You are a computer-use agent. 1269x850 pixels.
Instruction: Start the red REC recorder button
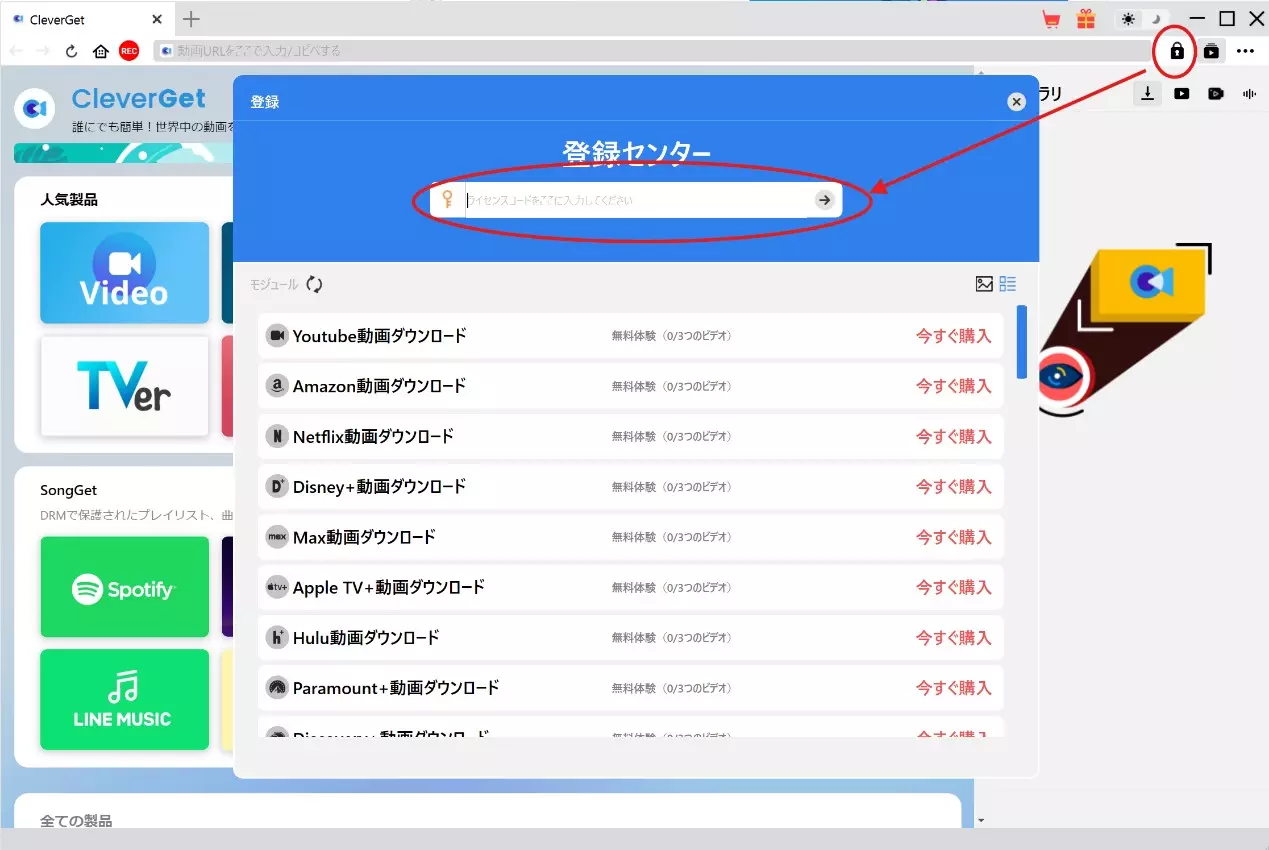pos(129,51)
